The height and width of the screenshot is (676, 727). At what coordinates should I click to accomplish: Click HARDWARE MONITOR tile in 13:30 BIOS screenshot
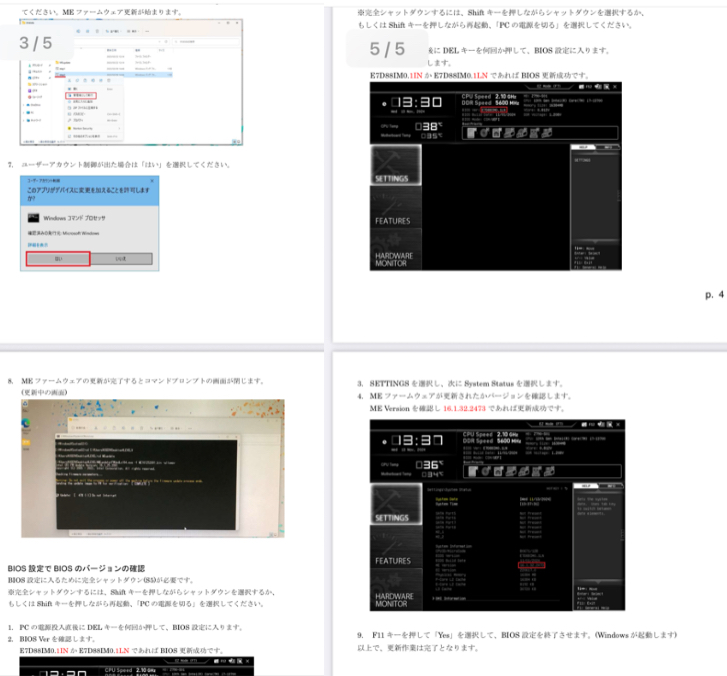click(x=396, y=249)
